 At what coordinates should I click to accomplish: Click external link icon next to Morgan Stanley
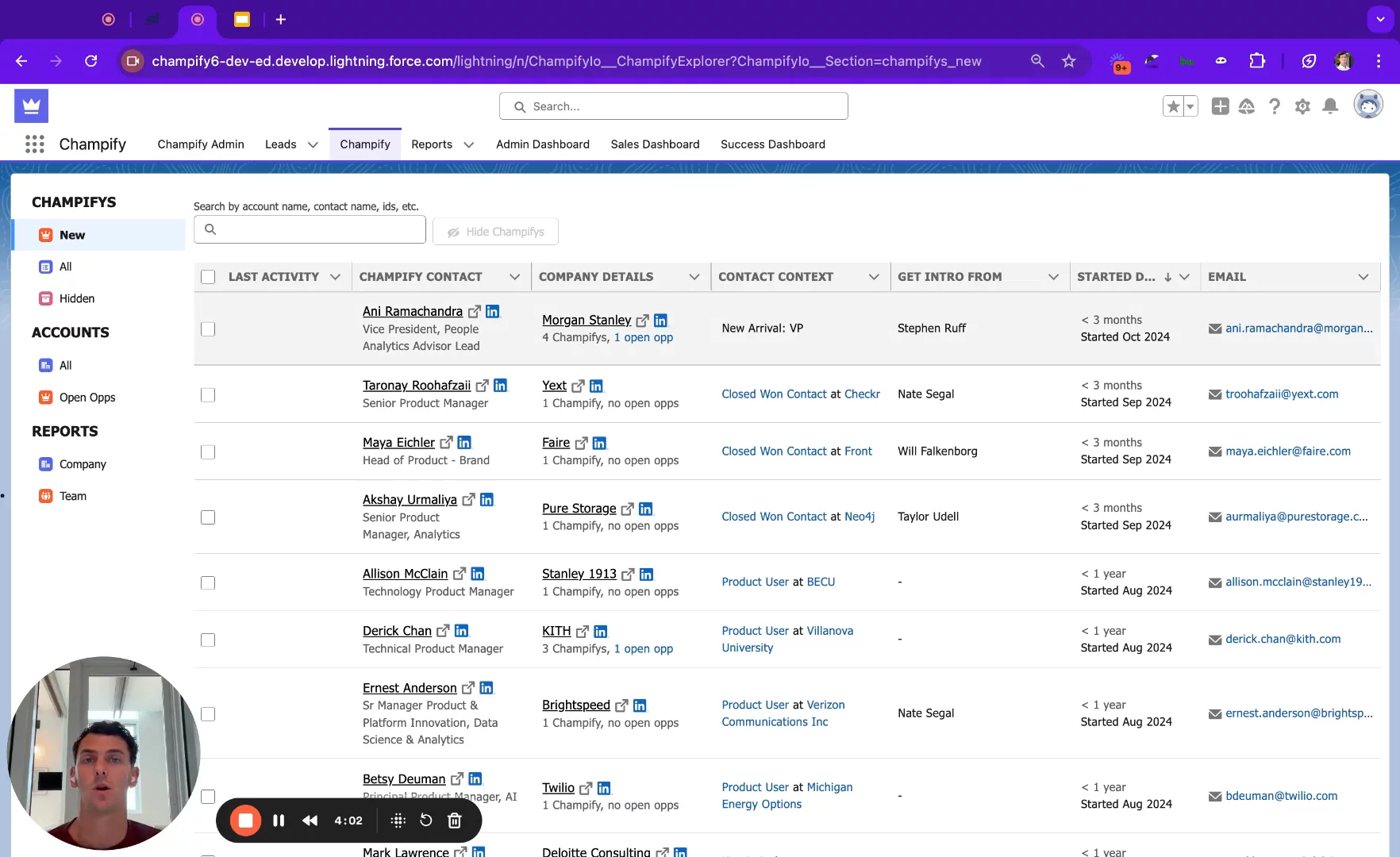(x=642, y=321)
